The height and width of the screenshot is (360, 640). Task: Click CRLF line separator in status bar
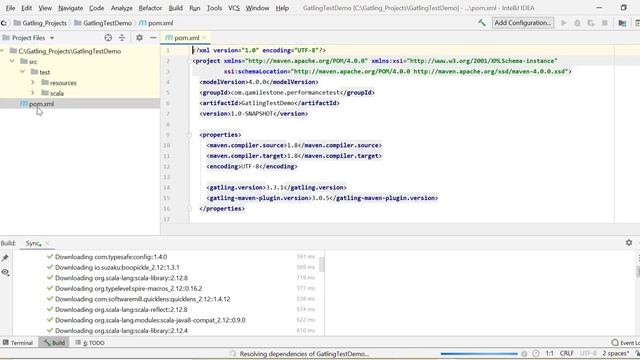567,353
